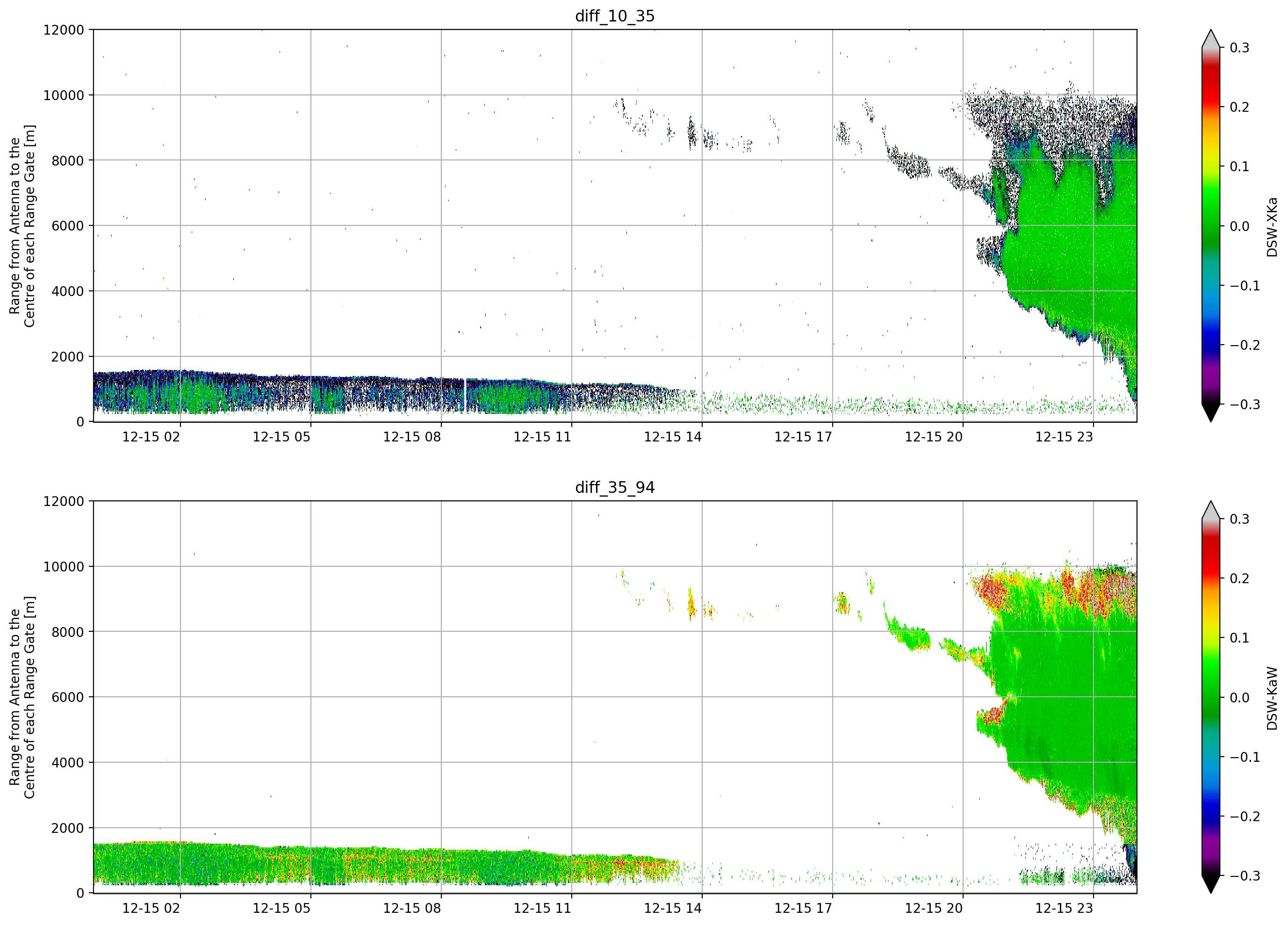Viewport: 1288px width, 925px height.
Task: Click '12-15 20' on the diff_10_35 x-axis
Action: [934, 437]
